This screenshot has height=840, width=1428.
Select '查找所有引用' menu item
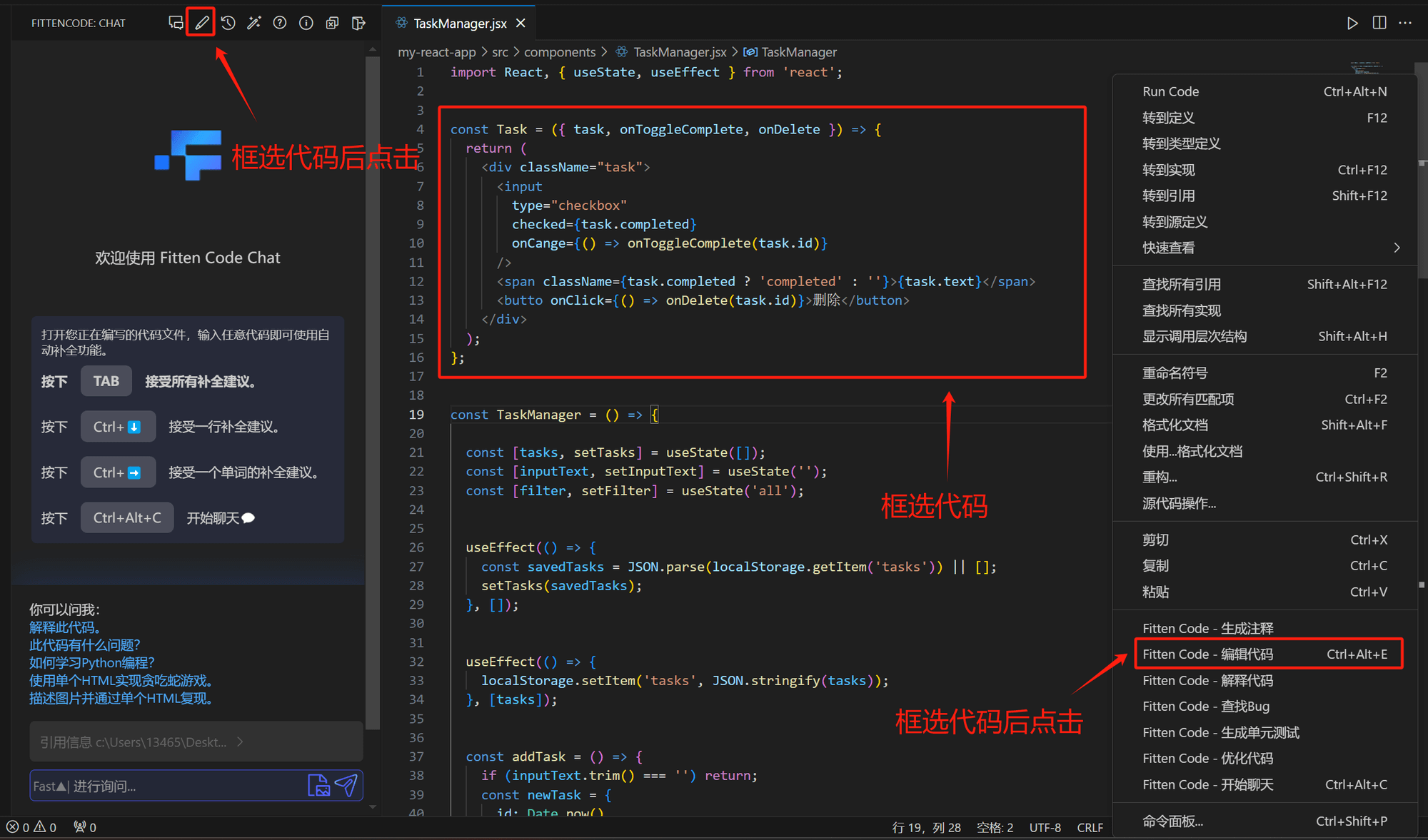point(1264,284)
